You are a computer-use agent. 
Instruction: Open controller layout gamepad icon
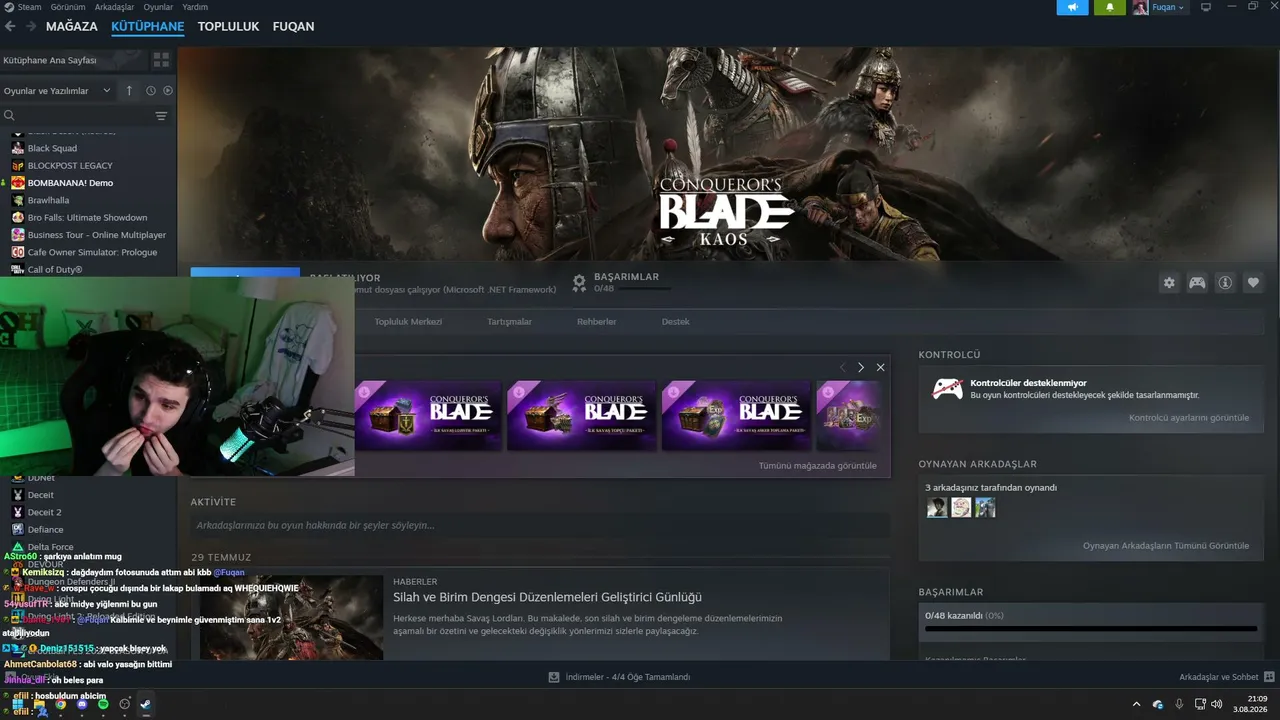point(1197,283)
